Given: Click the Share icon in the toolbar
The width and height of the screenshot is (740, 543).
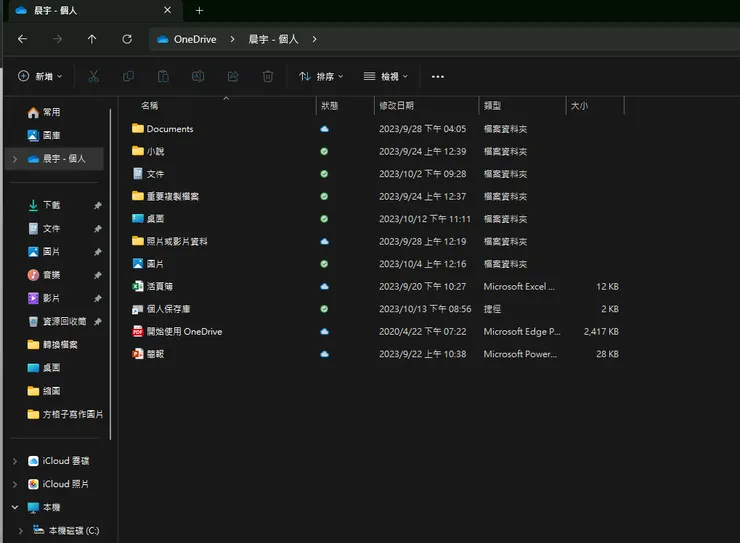Looking at the screenshot, I should [x=233, y=76].
